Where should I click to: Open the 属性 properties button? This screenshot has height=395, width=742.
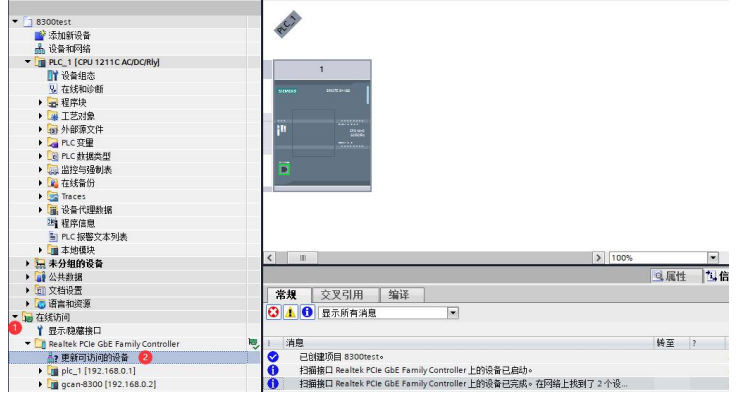click(670, 276)
